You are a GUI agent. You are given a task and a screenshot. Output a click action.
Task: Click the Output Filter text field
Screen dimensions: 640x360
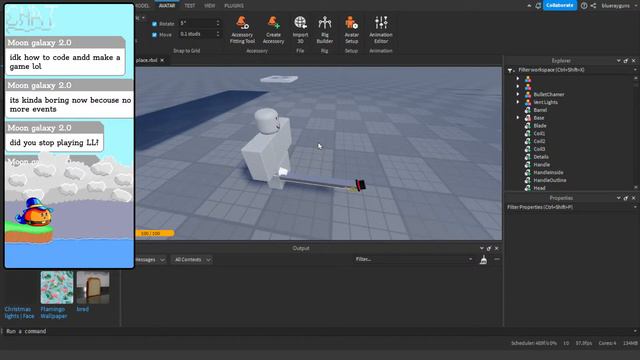point(411,259)
